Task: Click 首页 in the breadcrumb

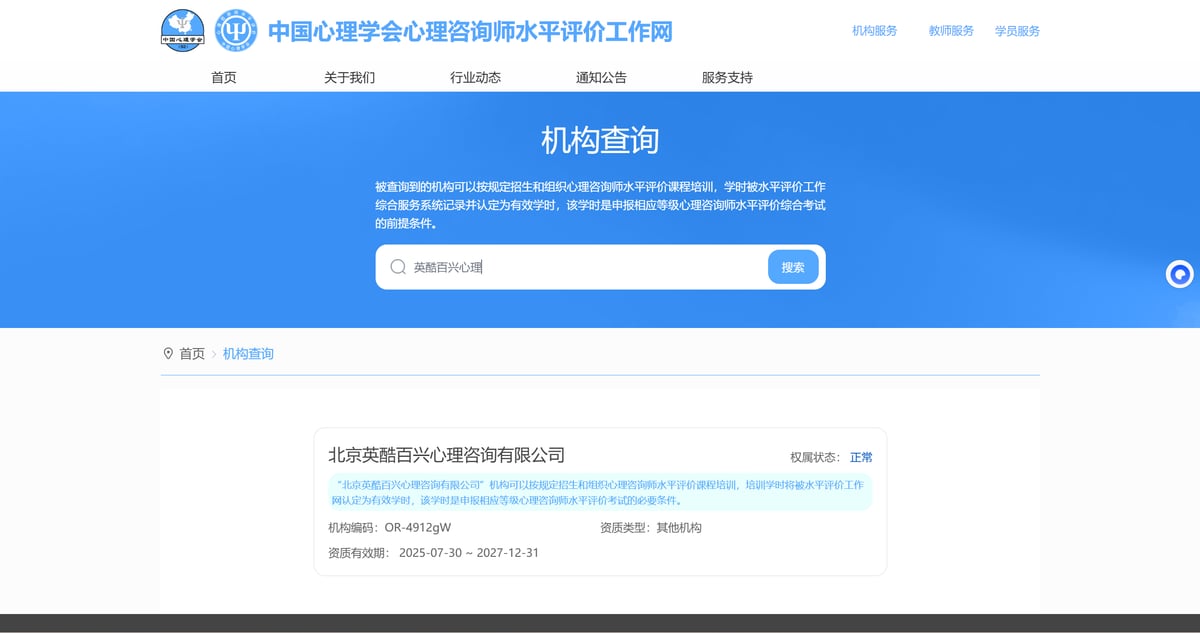Action: coord(192,354)
